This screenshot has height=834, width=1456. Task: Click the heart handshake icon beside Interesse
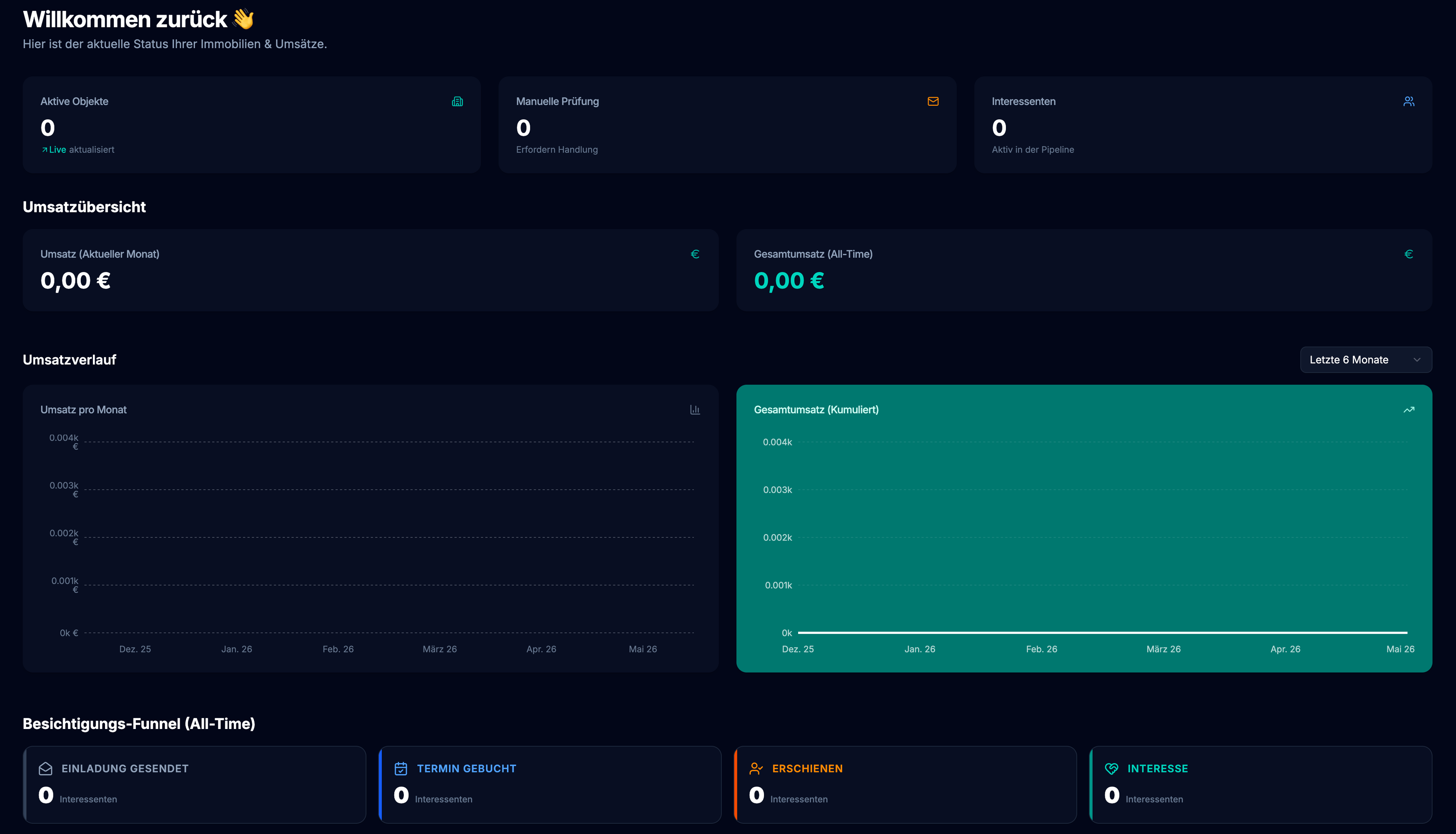1112,769
